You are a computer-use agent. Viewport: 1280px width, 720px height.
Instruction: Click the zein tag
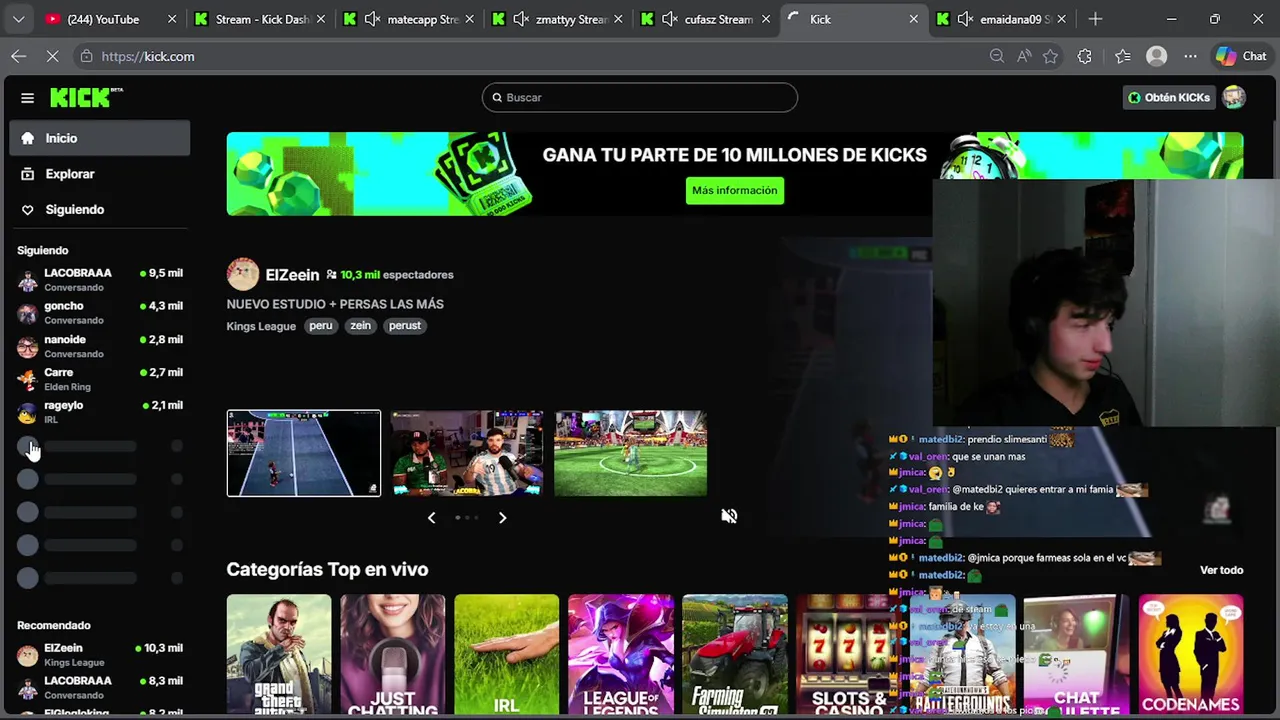click(x=360, y=326)
